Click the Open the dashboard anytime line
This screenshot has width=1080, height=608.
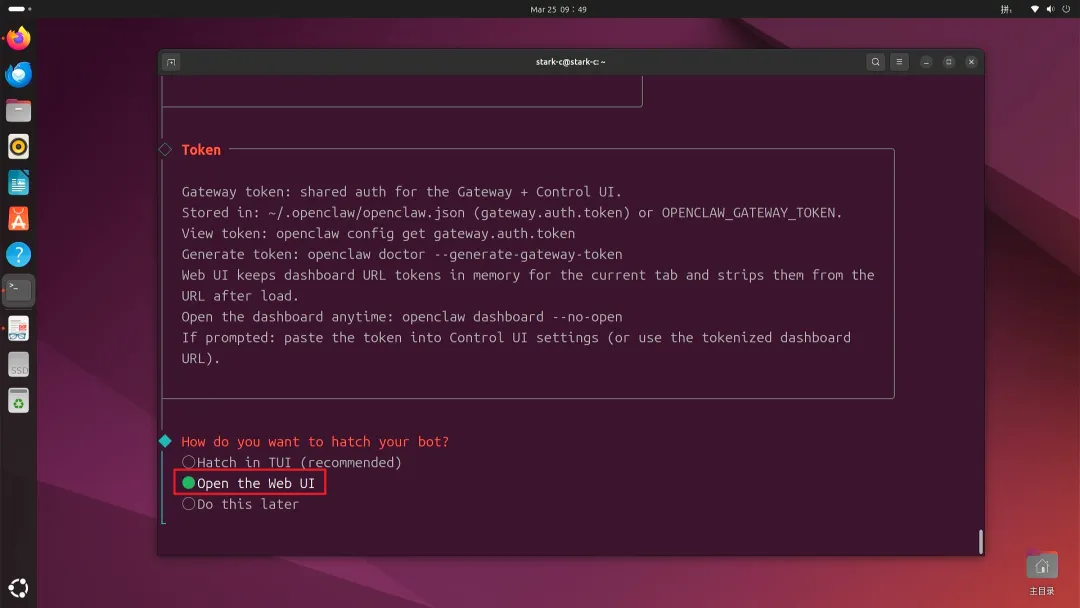tap(402, 317)
